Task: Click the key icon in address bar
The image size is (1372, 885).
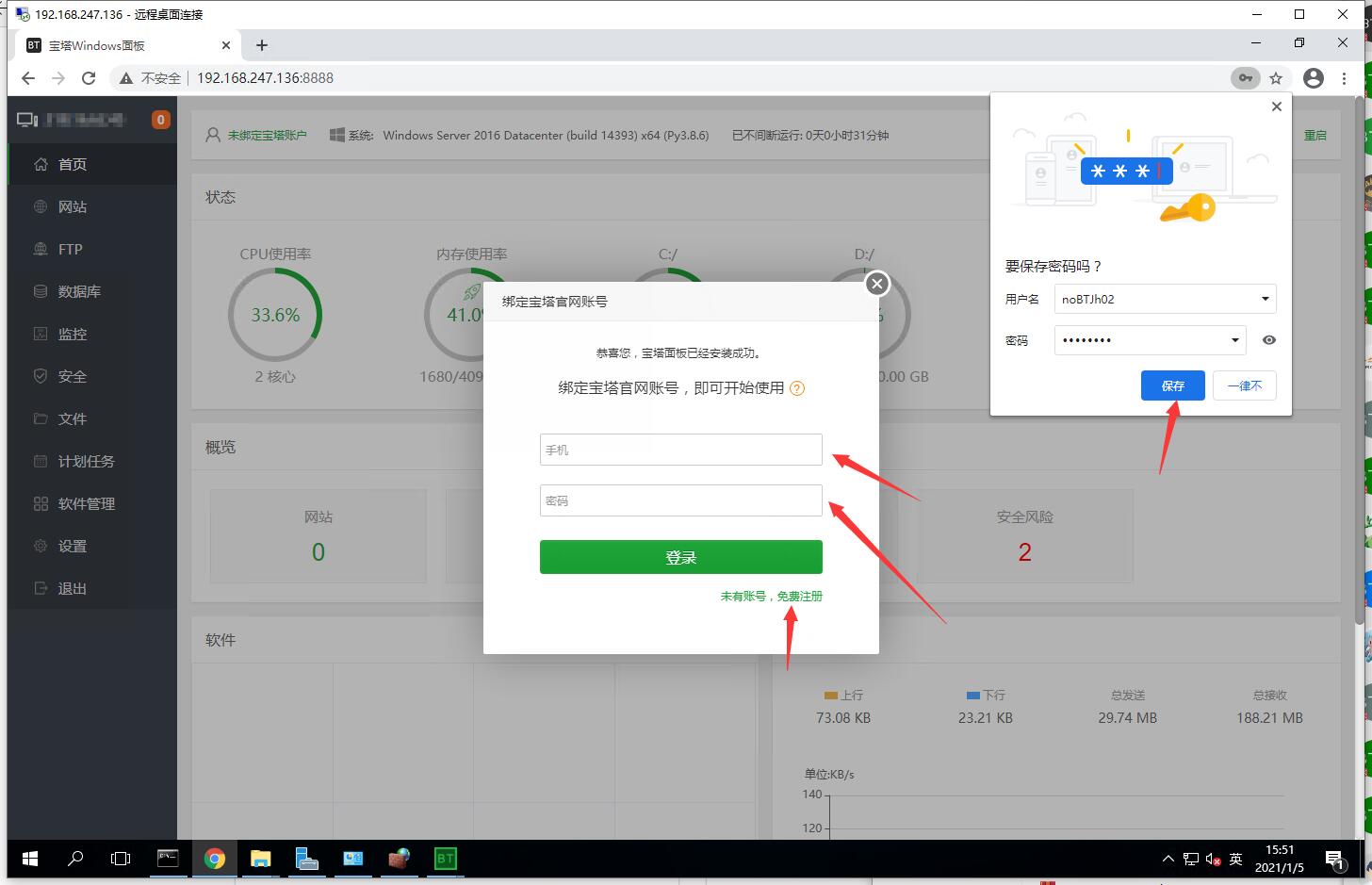Action: 1246,78
